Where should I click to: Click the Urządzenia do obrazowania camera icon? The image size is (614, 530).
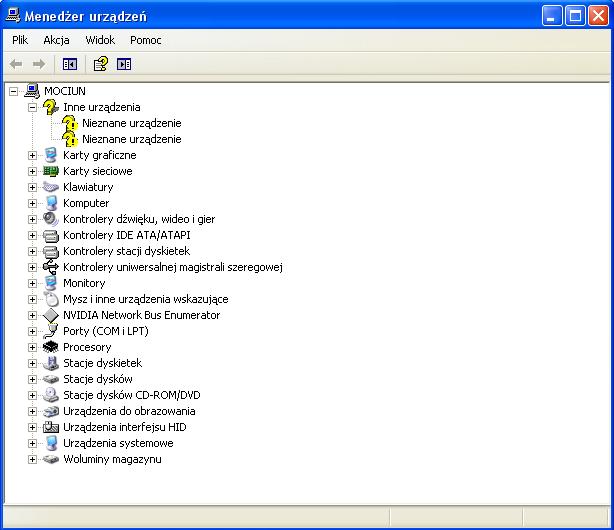click(x=51, y=411)
